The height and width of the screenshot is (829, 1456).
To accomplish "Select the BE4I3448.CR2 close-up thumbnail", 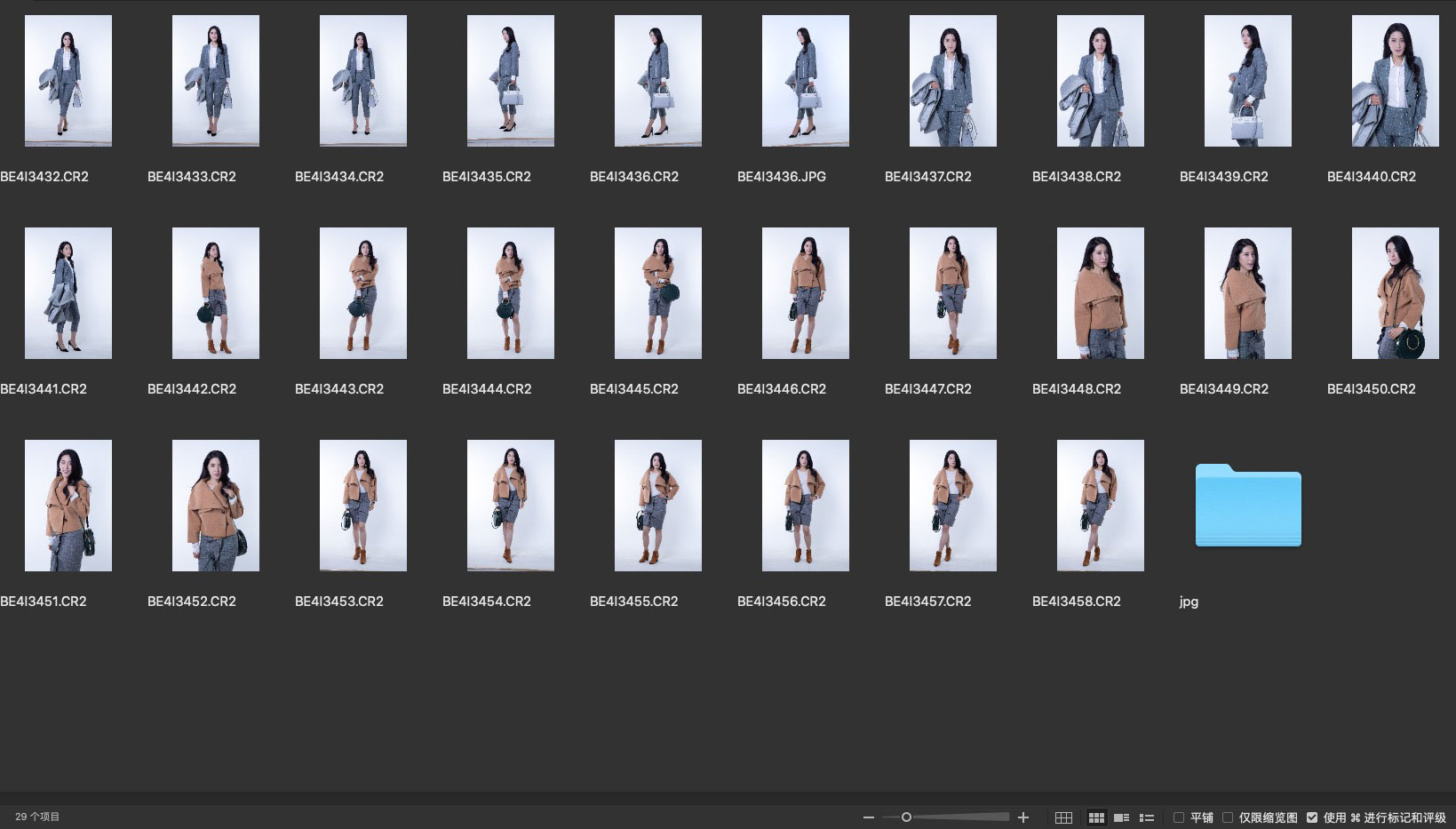I will [1100, 293].
